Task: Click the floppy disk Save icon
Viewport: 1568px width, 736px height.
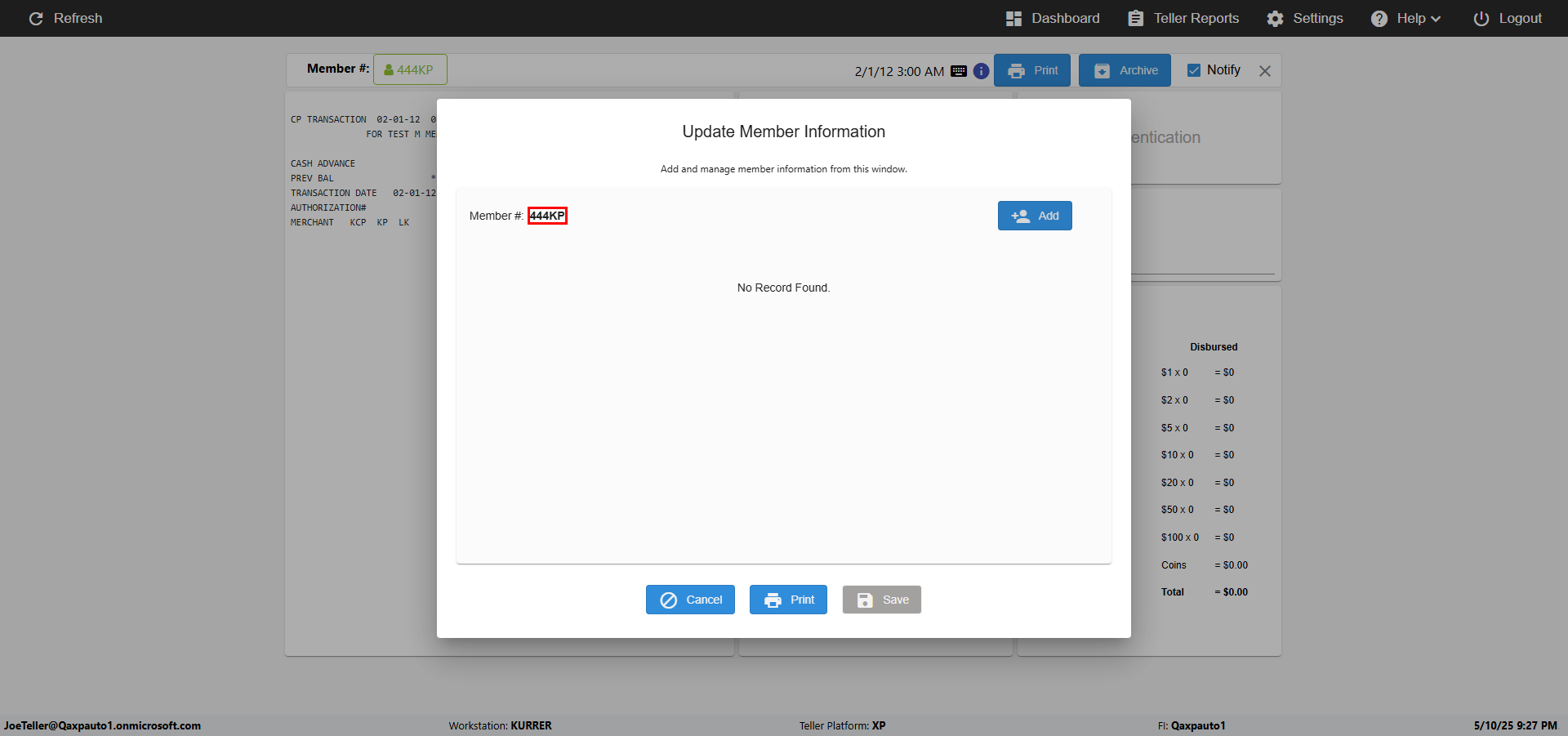Action: (865, 600)
